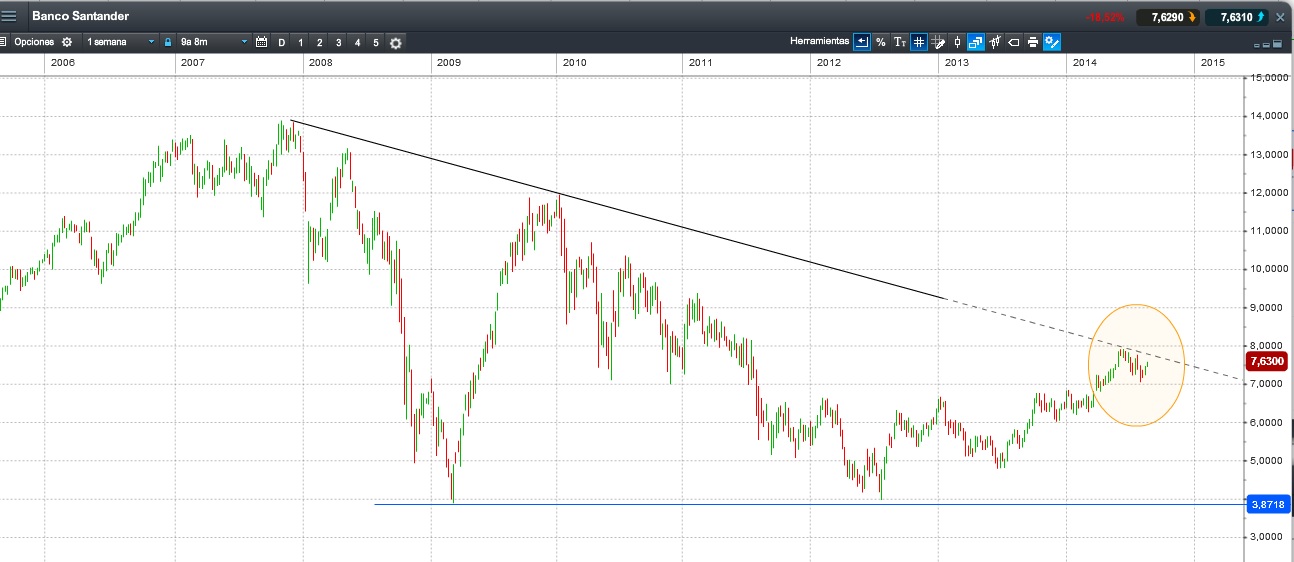Open the Opciones settings menu
Image resolution: width=1294 pixels, height=562 pixels.
coord(38,42)
